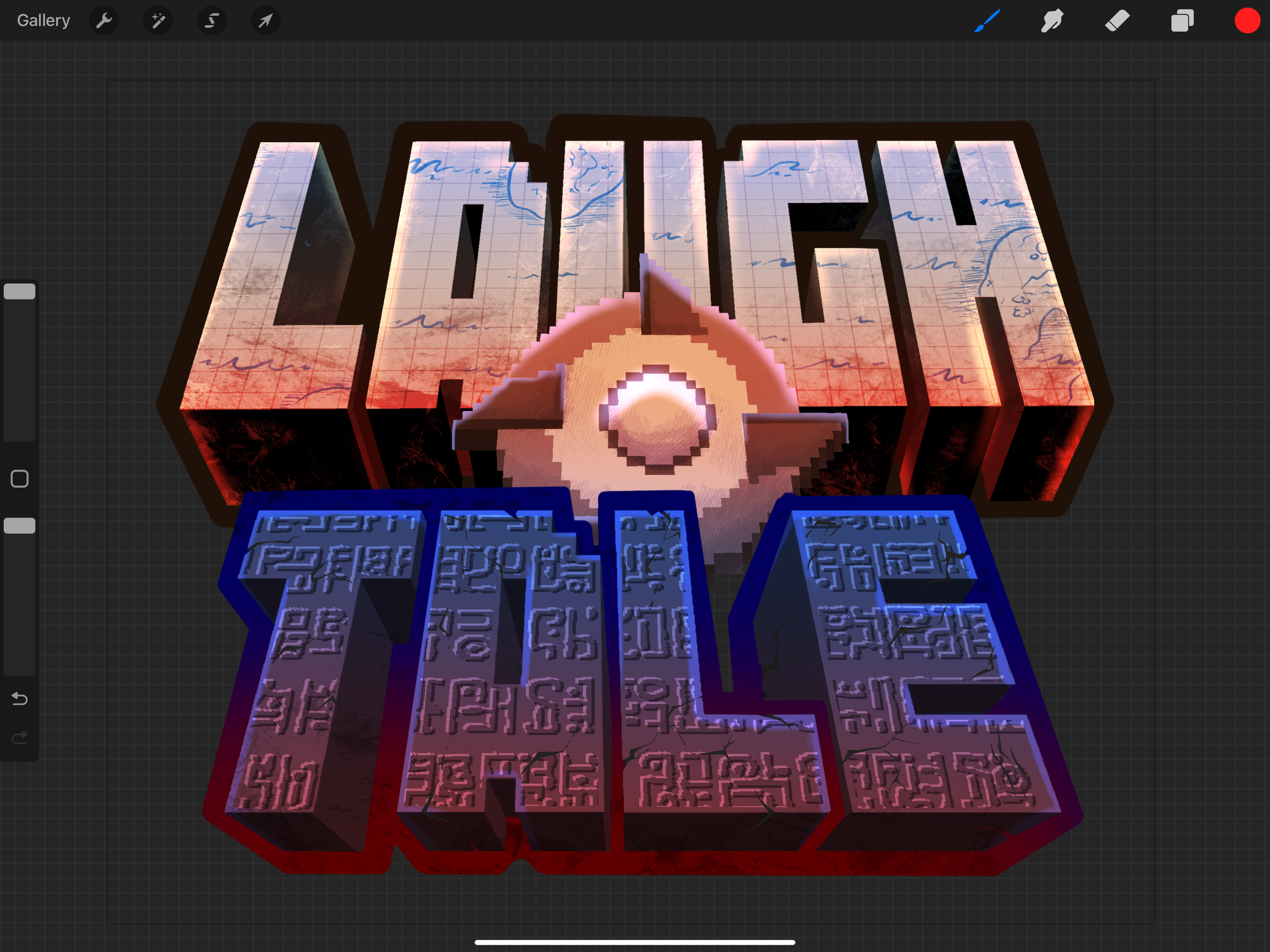Select the Brush tool
Viewport: 1270px width, 952px height.
[x=988, y=21]
